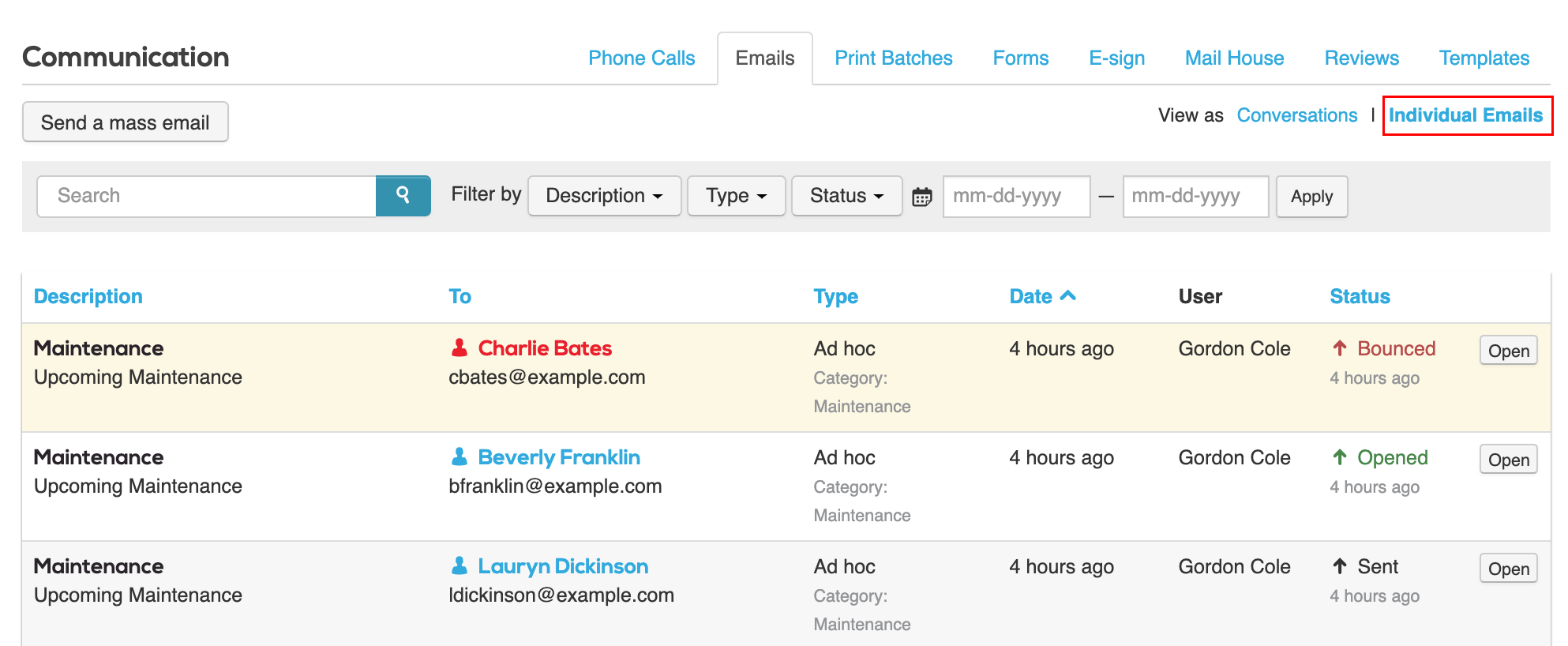
Task: Click the person icon next to Beverly Franklin
Action: pyautogui.click(x=459, y=456)
